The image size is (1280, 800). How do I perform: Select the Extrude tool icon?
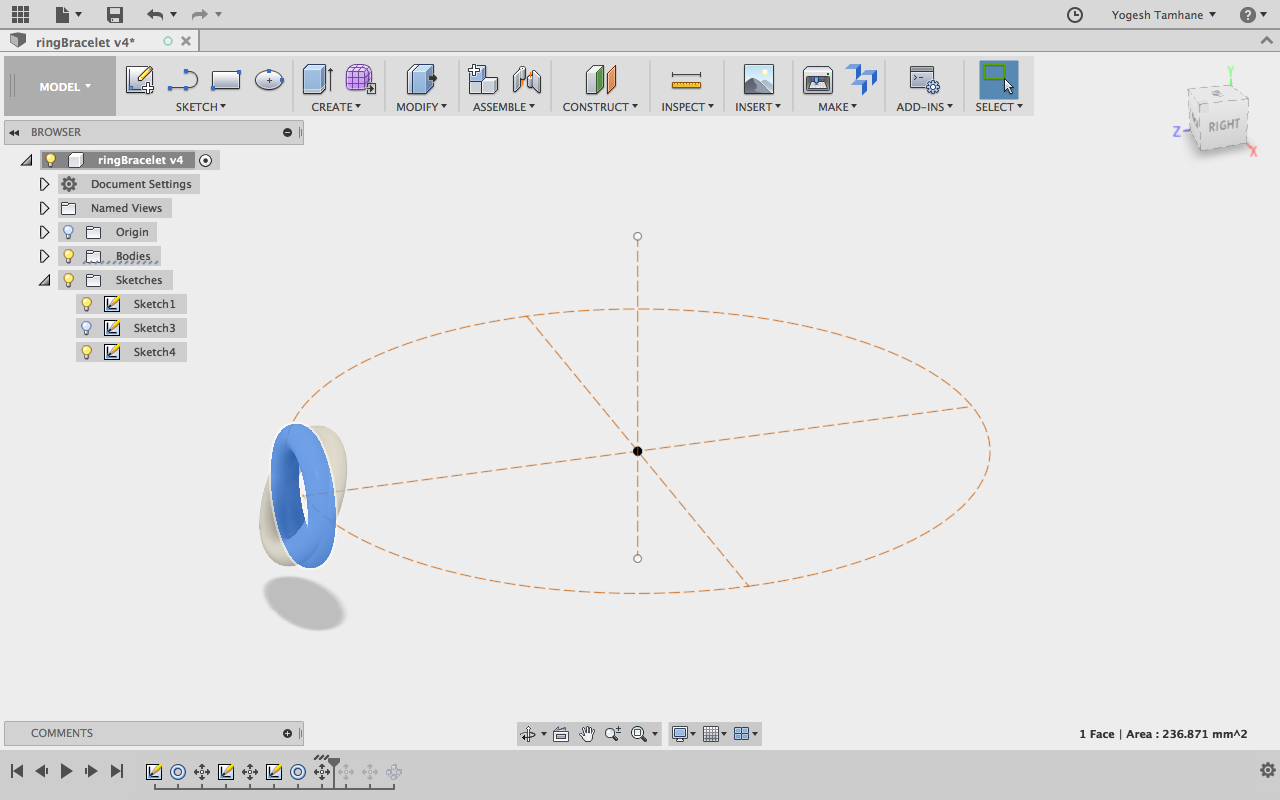[x=318, y=80]
